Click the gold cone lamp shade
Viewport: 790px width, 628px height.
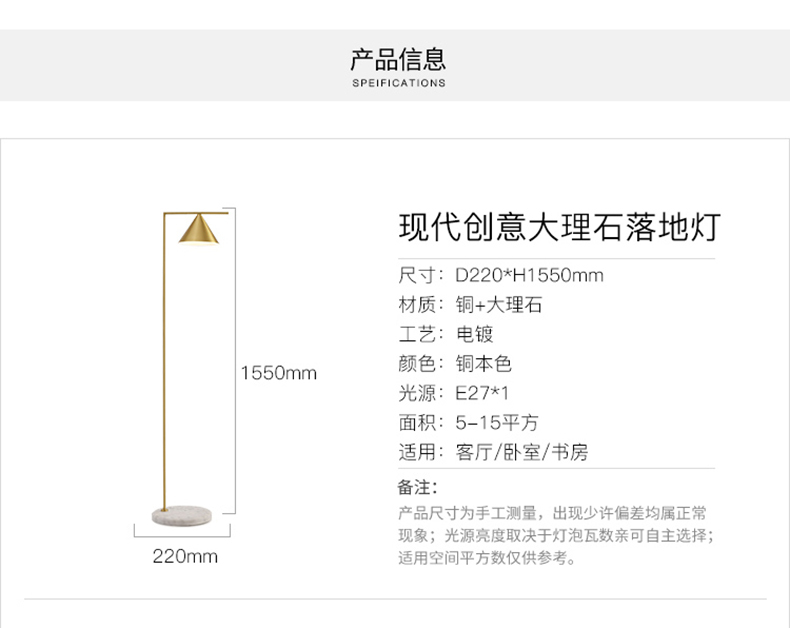pos(197,229)
